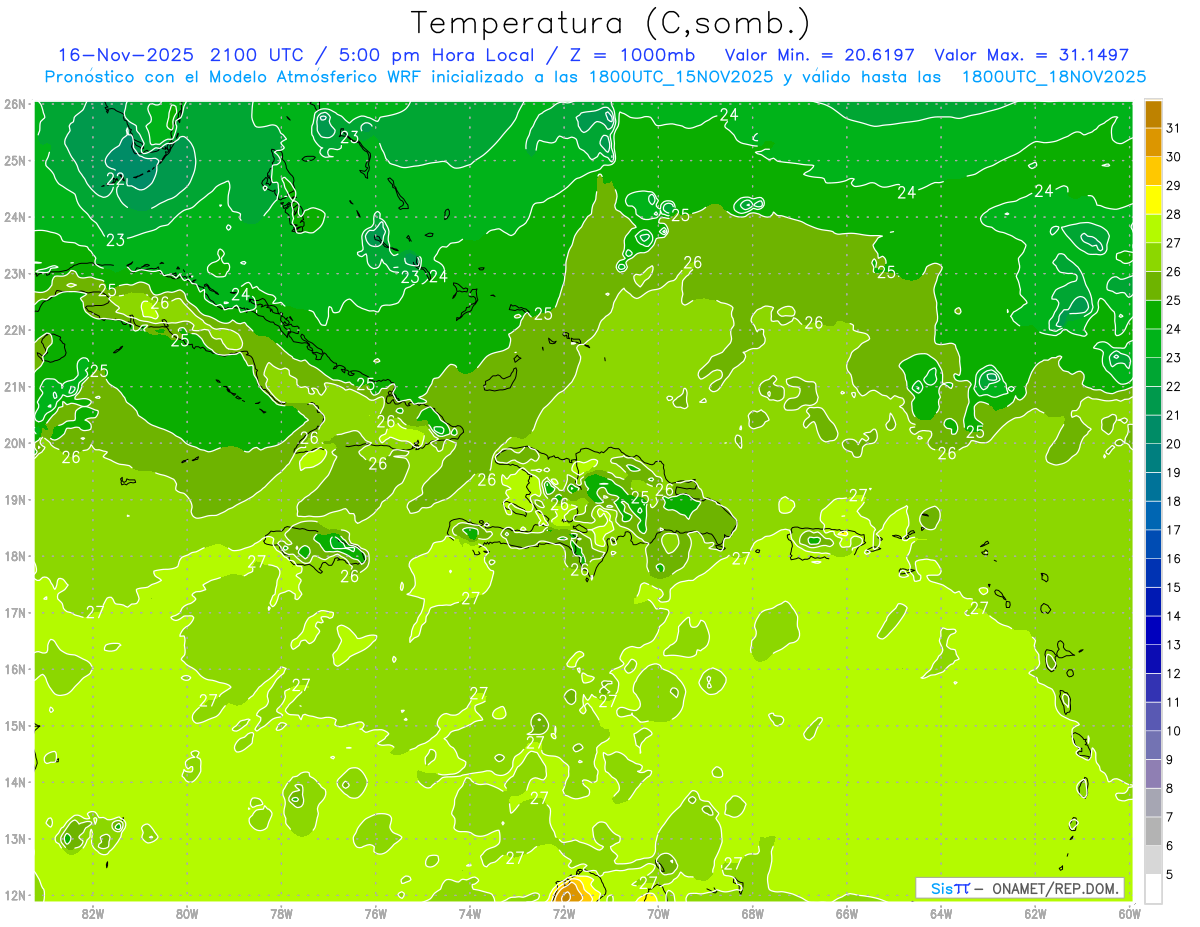Click the "20N" latitude axis label
The width and height of the screenshot is (1200, 927).
15,443
